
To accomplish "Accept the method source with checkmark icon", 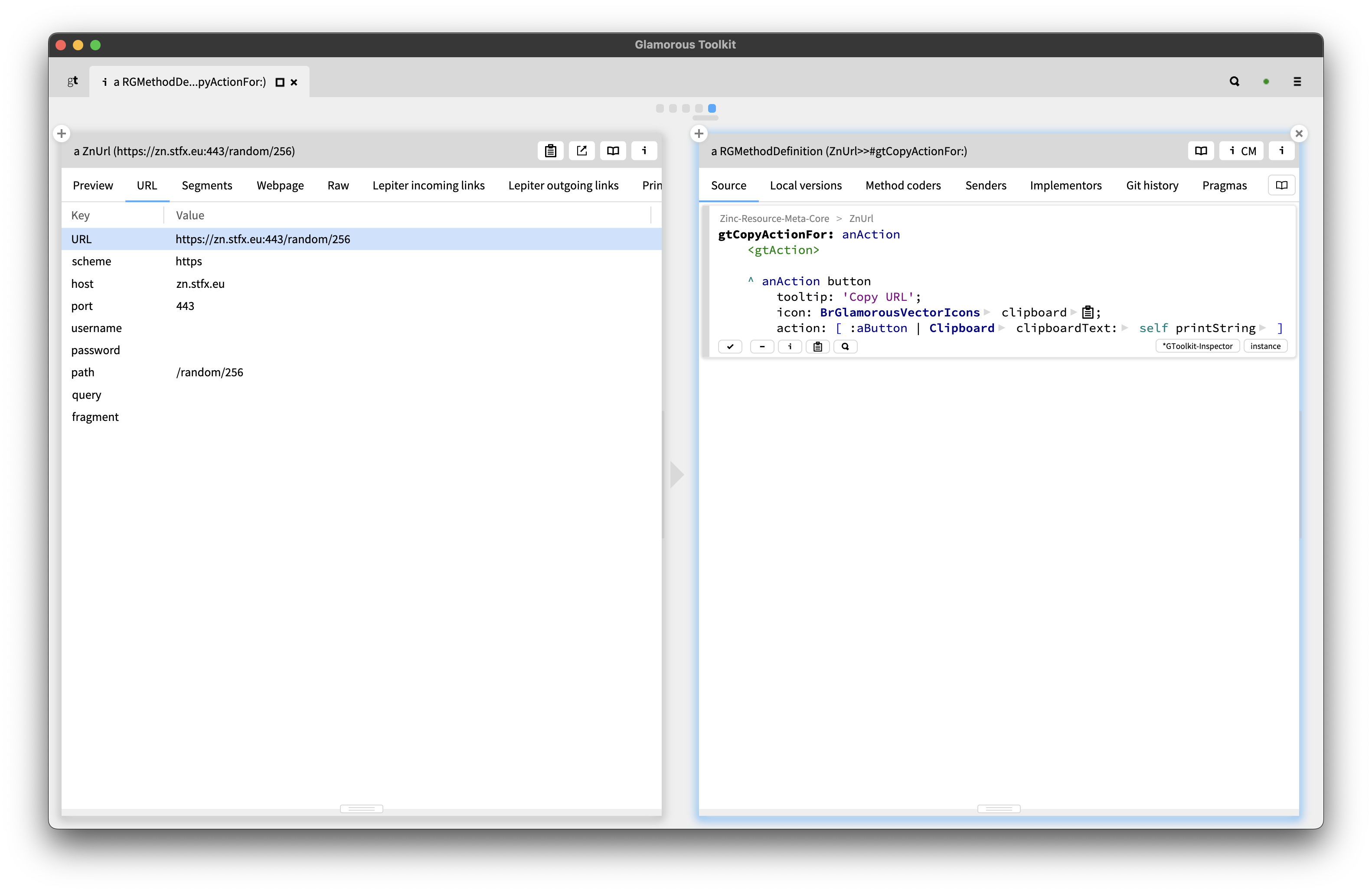I will click(x=730, y=346).
